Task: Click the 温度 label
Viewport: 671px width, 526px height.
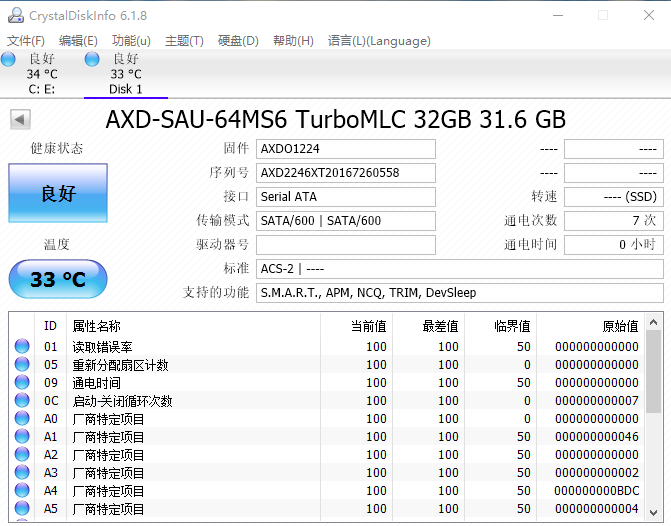Action: coord(56,244)
